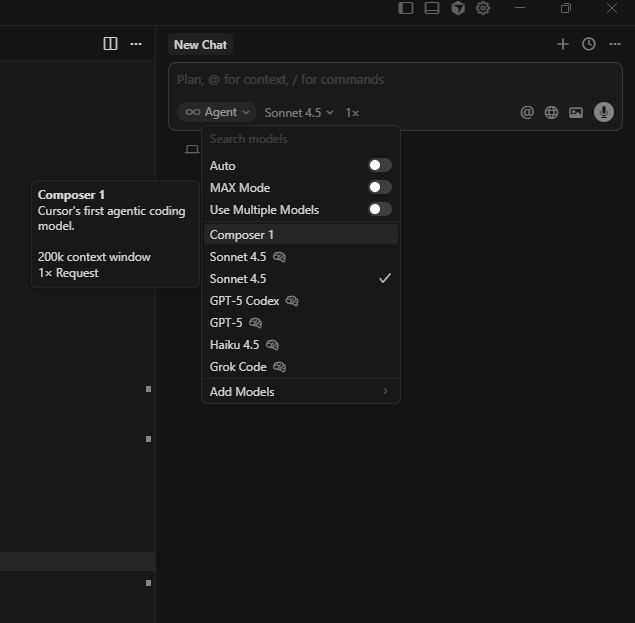Select Sonnet 4.5 thinking model with brain
This screenshot has height=623, width=635.
click(x=301, y=257)
